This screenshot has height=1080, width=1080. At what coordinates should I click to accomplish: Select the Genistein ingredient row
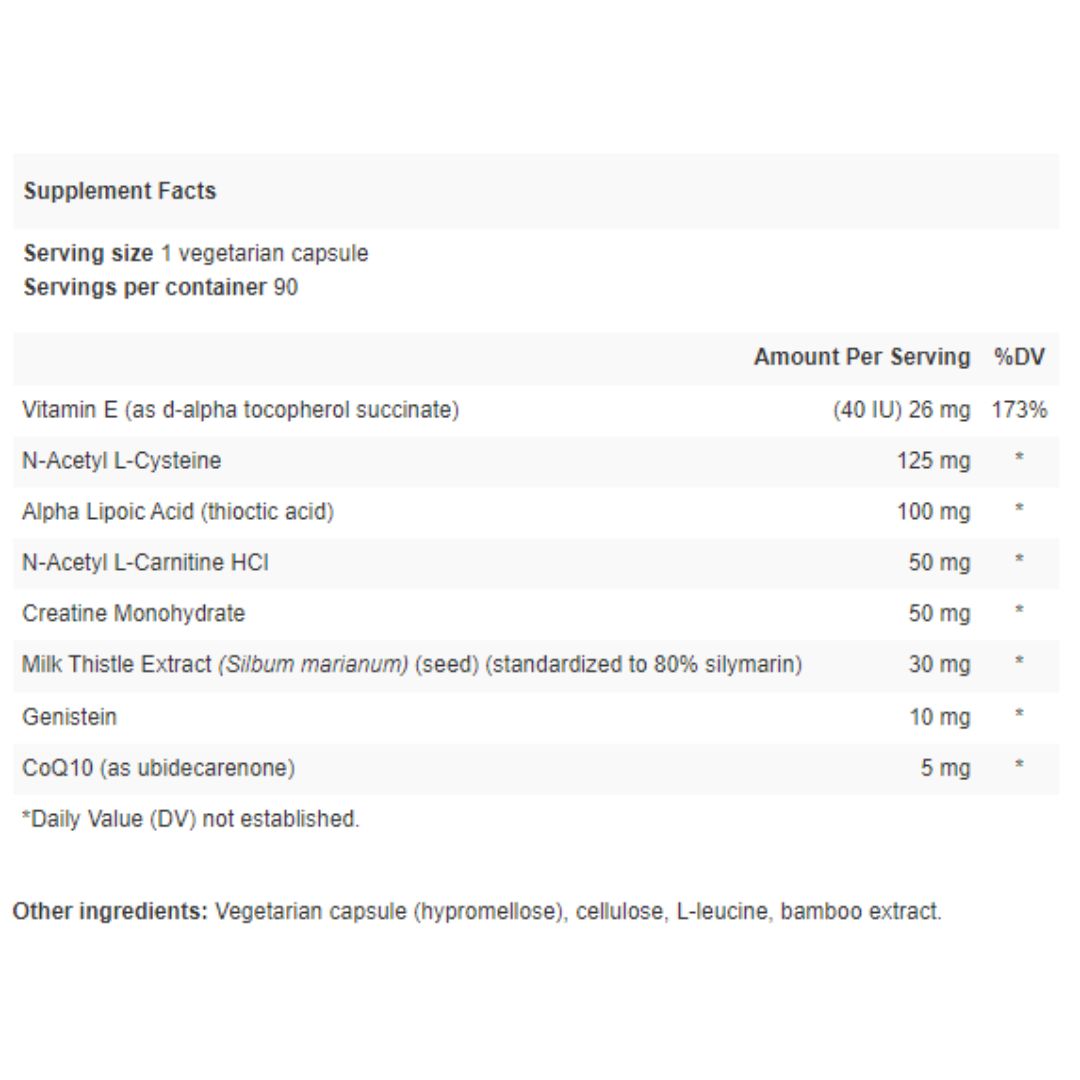[536, 717]
